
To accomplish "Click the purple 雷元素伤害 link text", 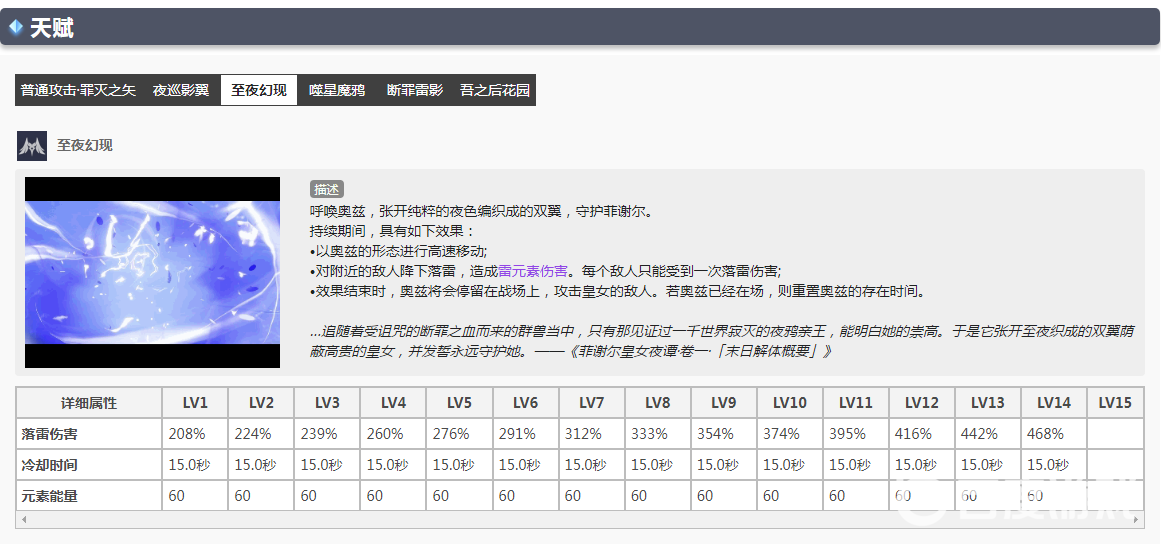I will coord(533,270).
